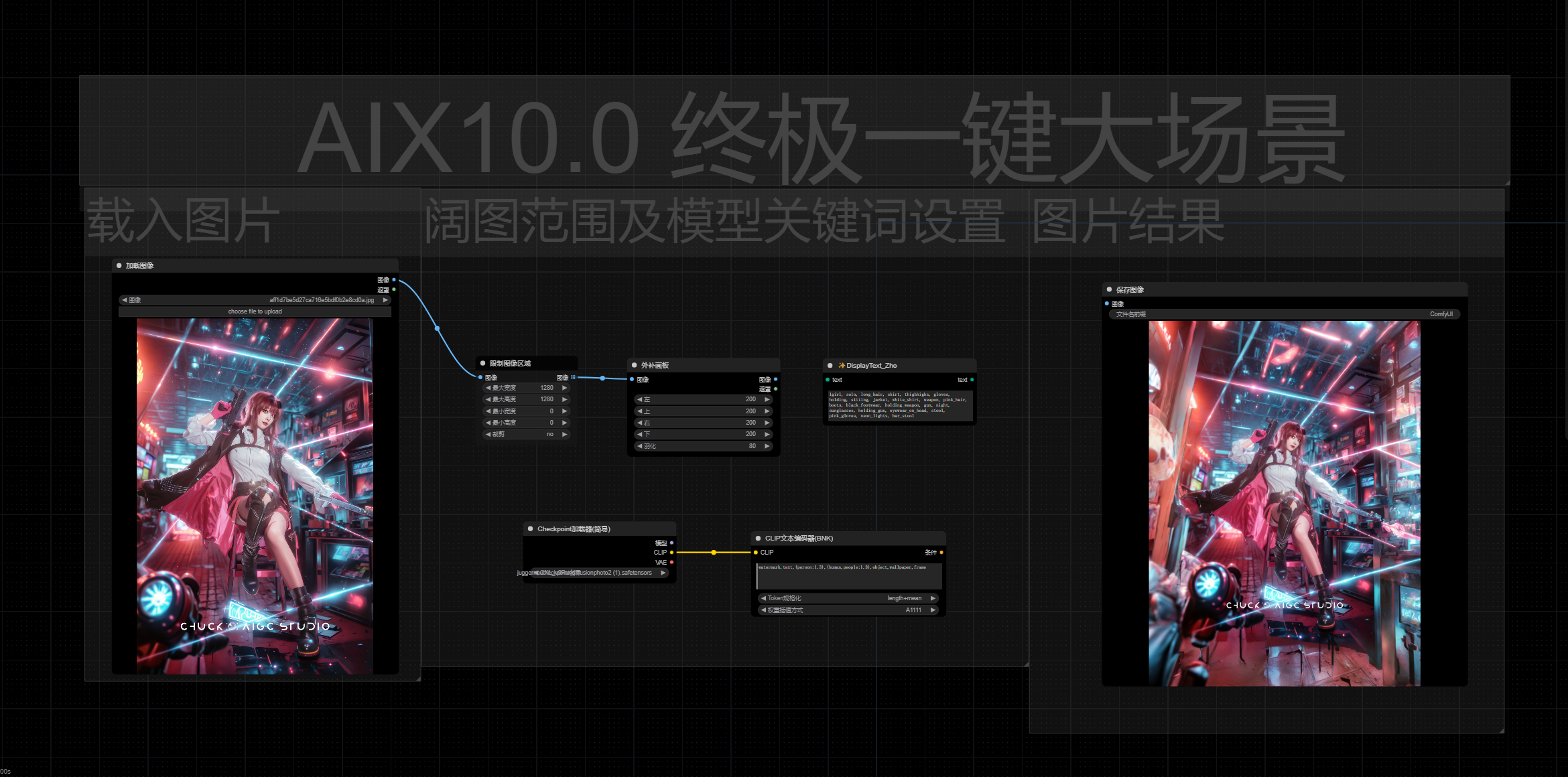The image size is (1568, 777).
Task: Click the loaded image preview in 加载图像
Action: tap(255, 496)
